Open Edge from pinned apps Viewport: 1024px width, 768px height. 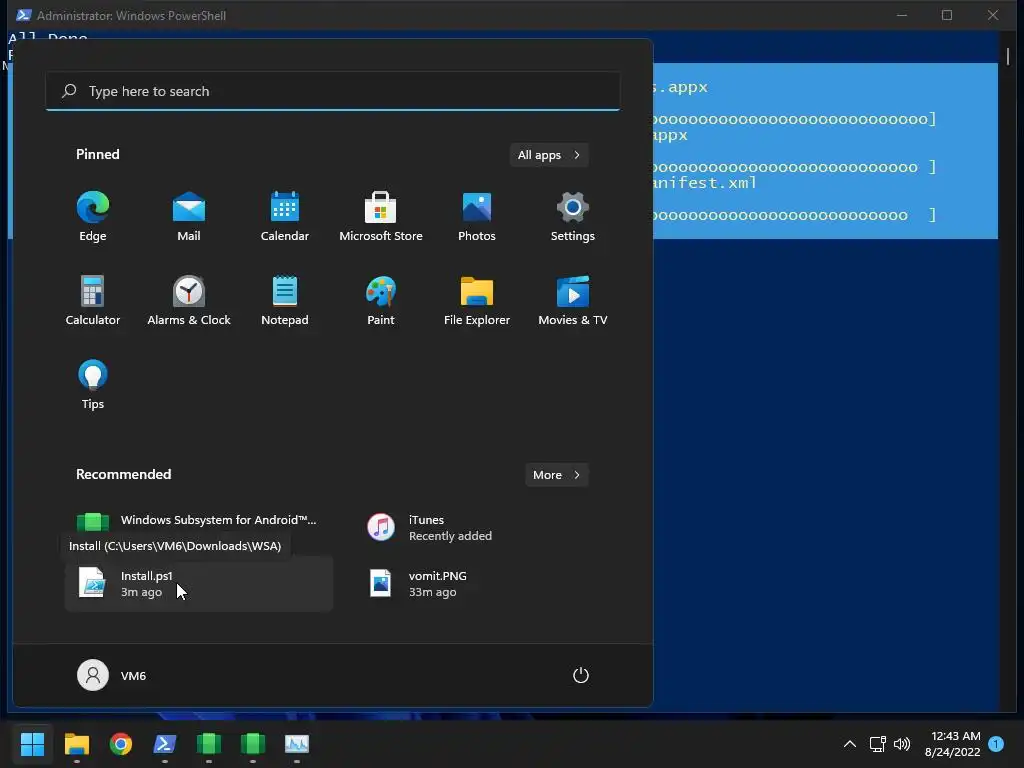pyautogui.click(x=93, y=217)
